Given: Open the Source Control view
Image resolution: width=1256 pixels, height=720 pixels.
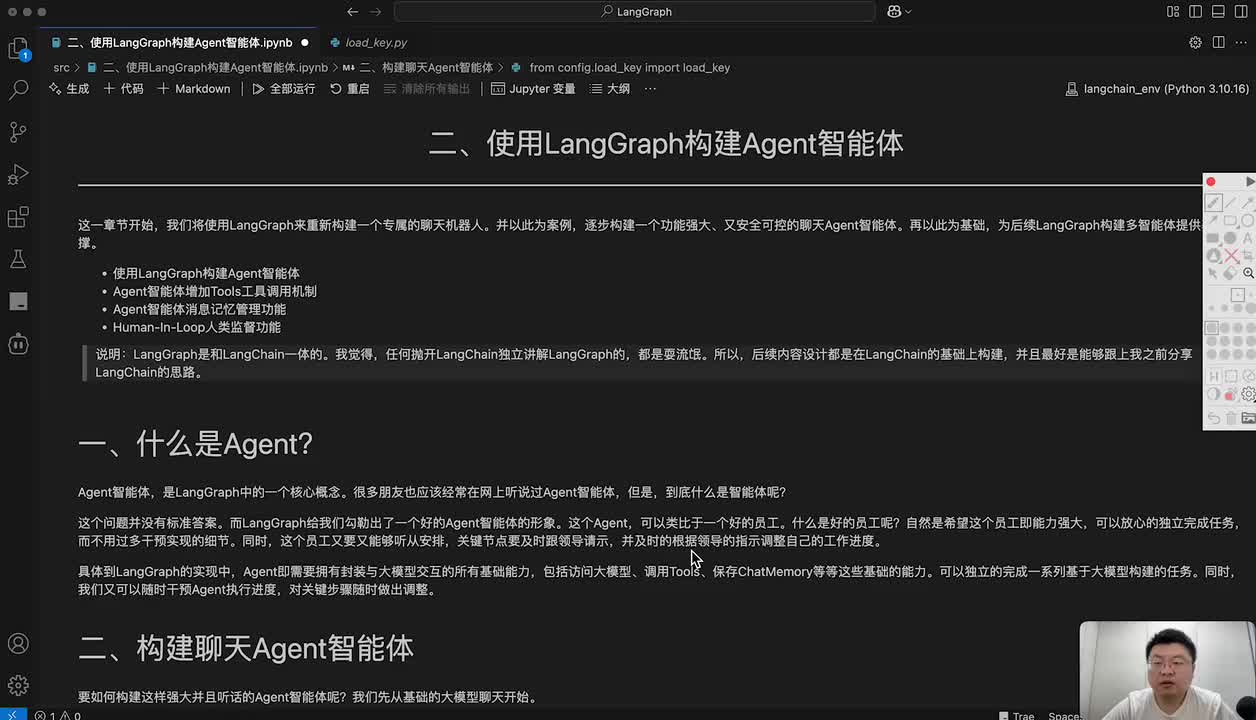Looking at the screenshot, I should pos(18,132).
